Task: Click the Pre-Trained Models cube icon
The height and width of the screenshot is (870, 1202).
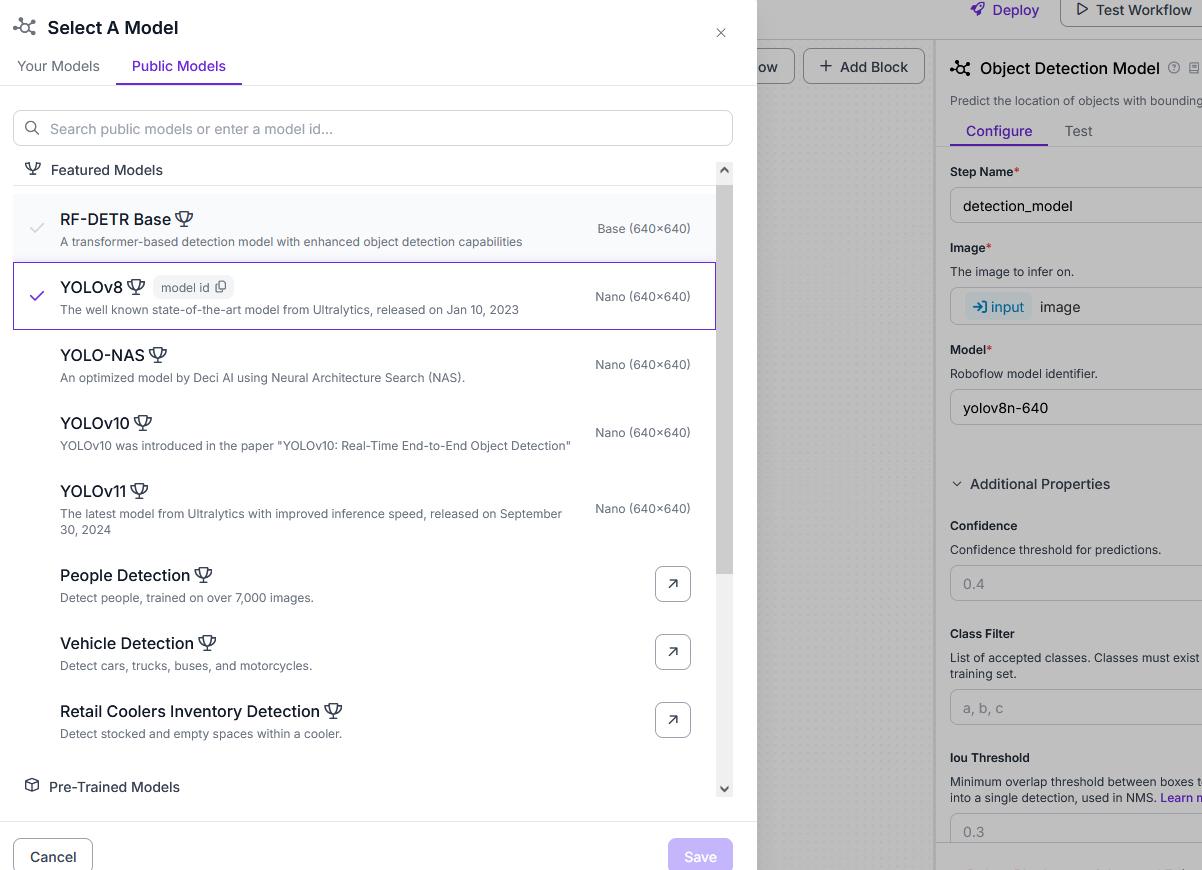Action: pyautogui.click(x=32, y=786)
